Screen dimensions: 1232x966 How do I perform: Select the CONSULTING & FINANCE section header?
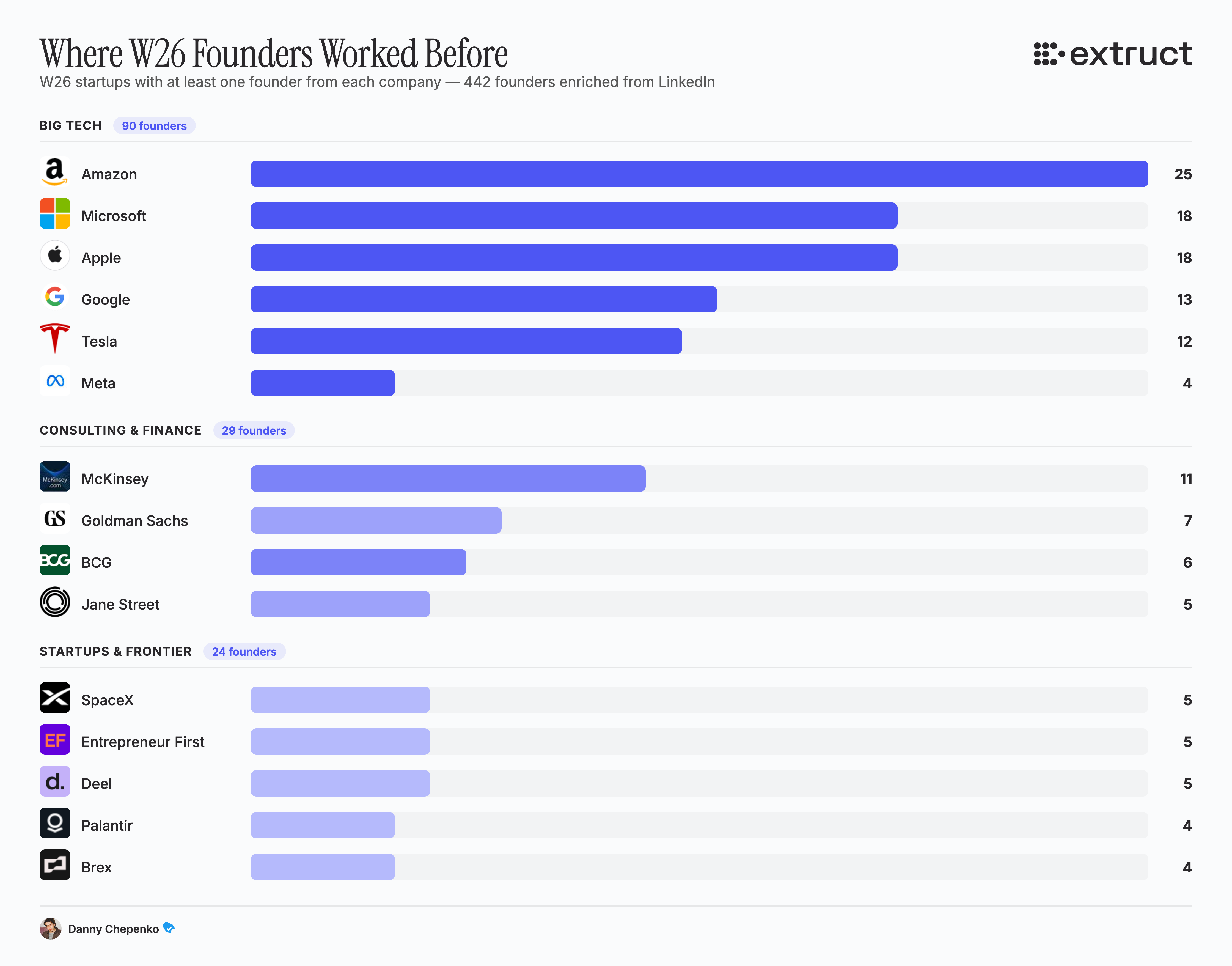click(120, 430)
